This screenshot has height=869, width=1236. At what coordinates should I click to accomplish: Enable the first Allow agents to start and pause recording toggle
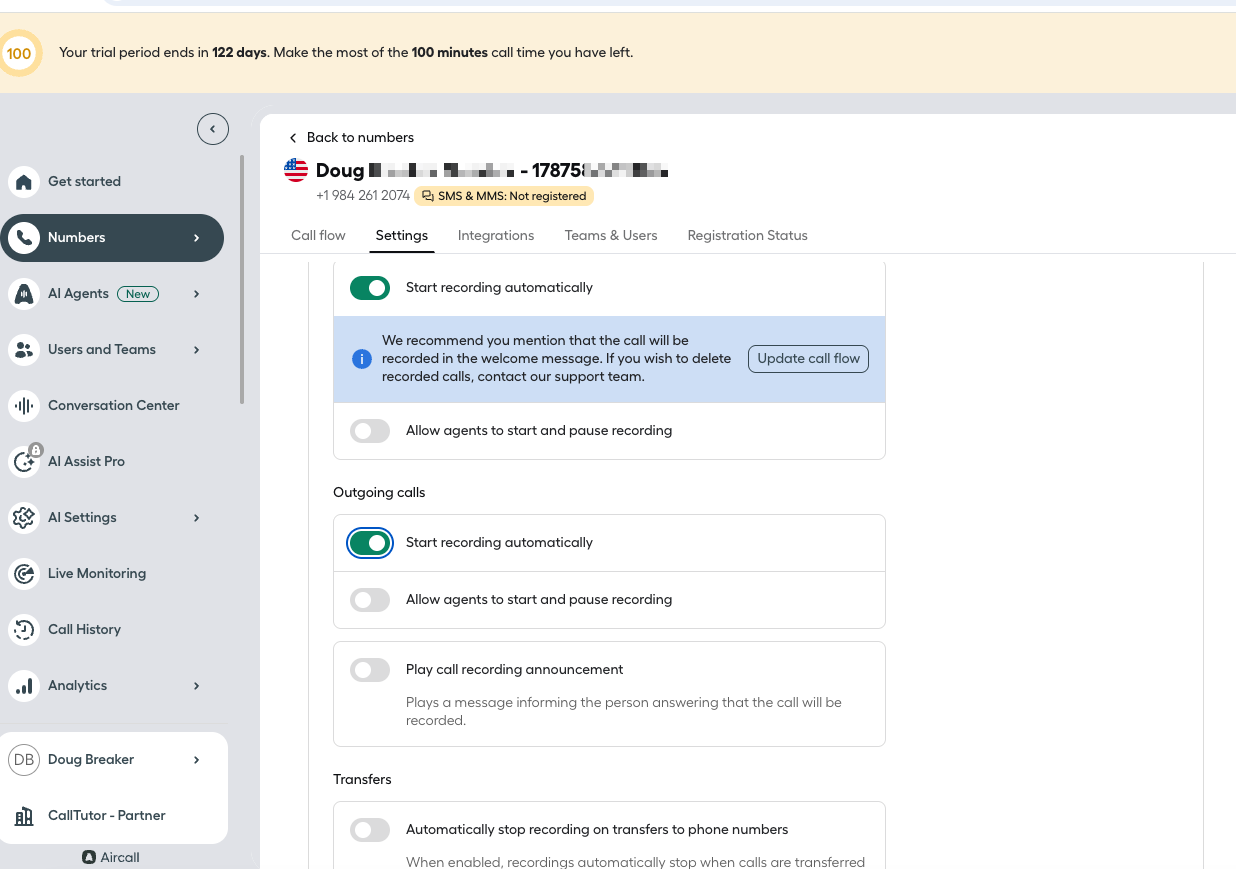(370, 431)
